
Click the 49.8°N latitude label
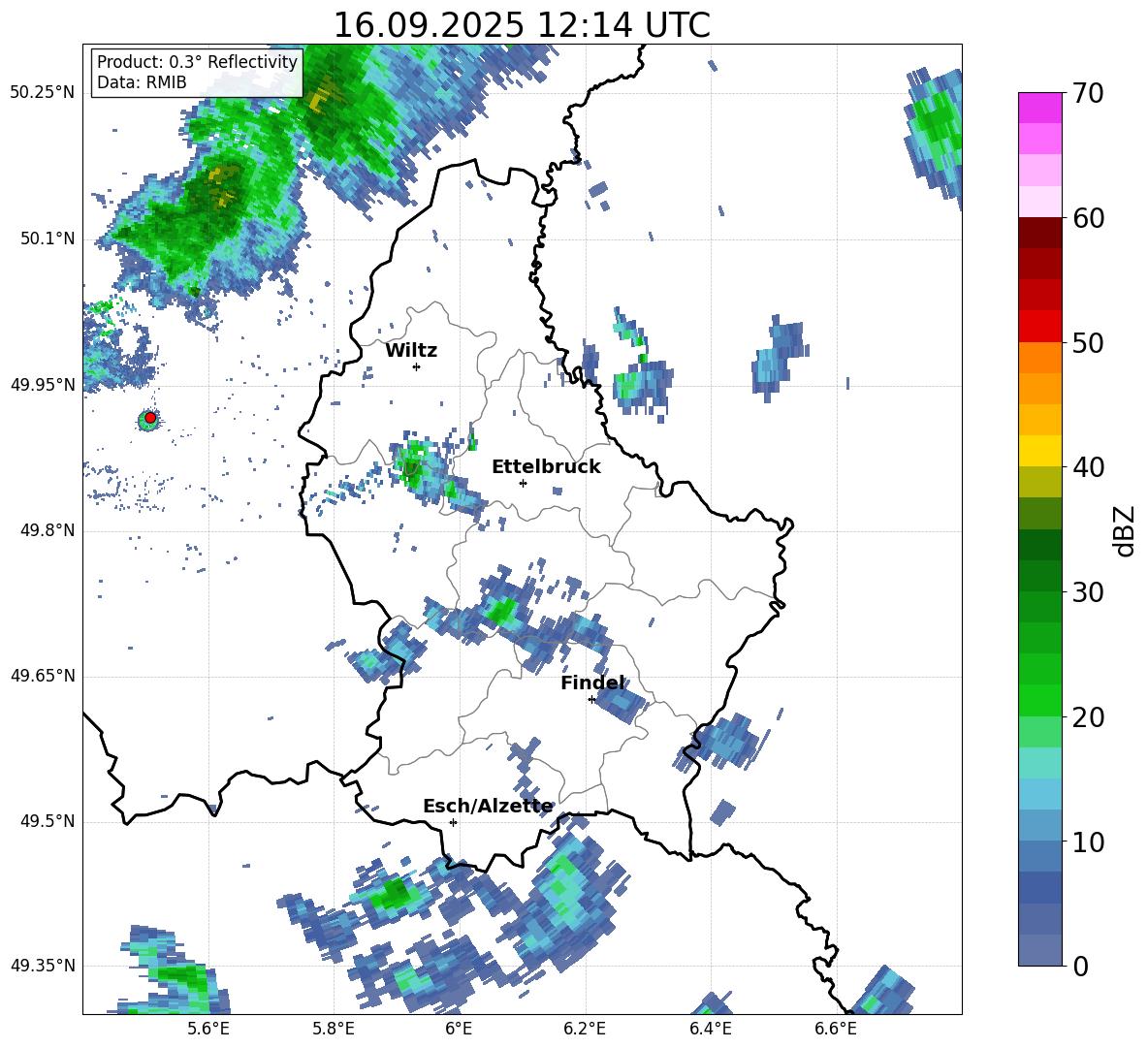point(47,530)
